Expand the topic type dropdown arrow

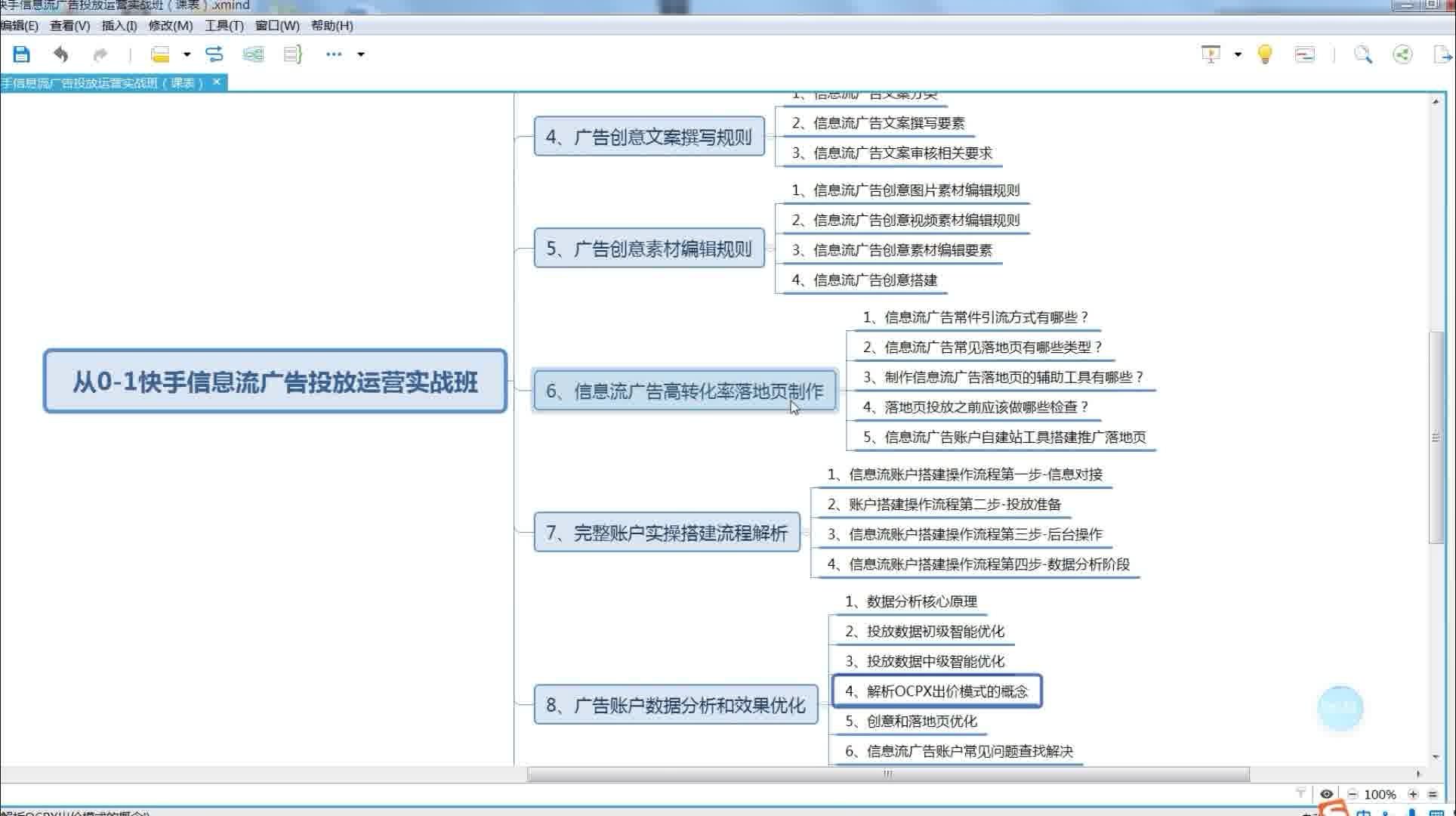tap(187, 54)
